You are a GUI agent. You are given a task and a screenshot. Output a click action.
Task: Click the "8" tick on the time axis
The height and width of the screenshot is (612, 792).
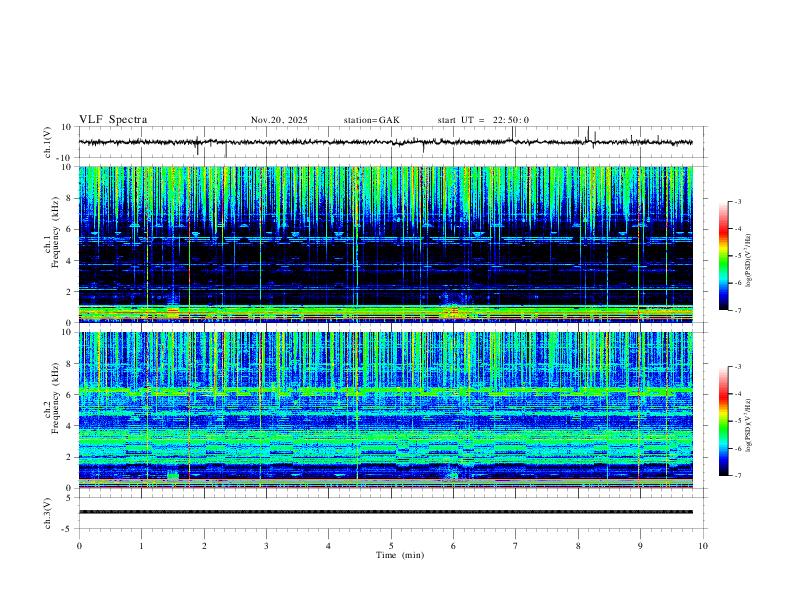coord(578,546)
